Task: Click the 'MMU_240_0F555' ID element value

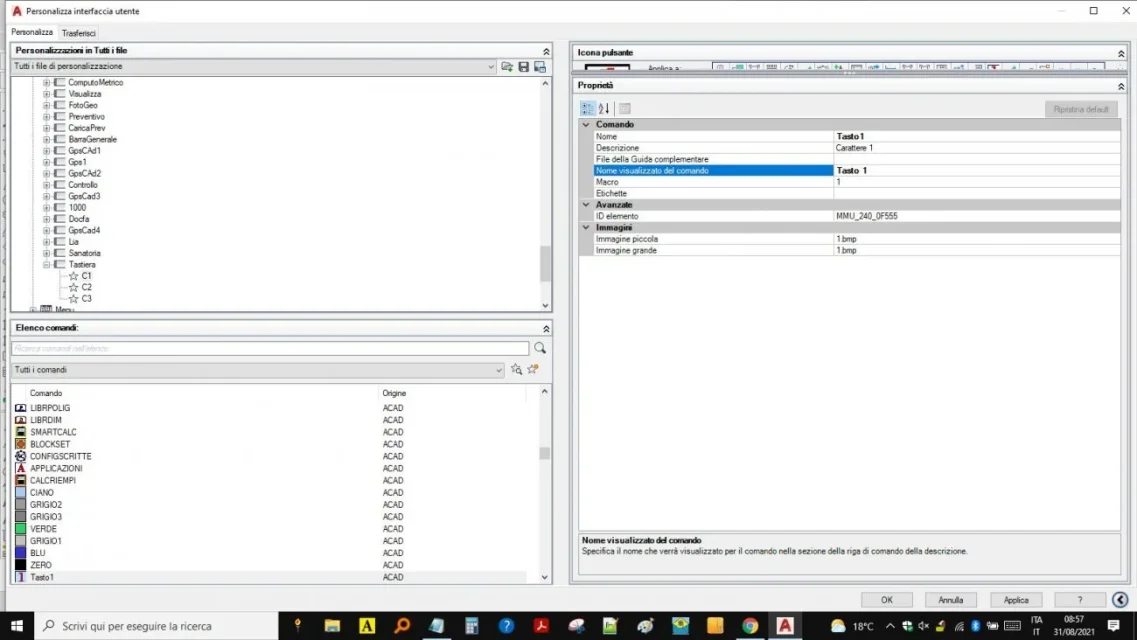Action: click(867, 216)
